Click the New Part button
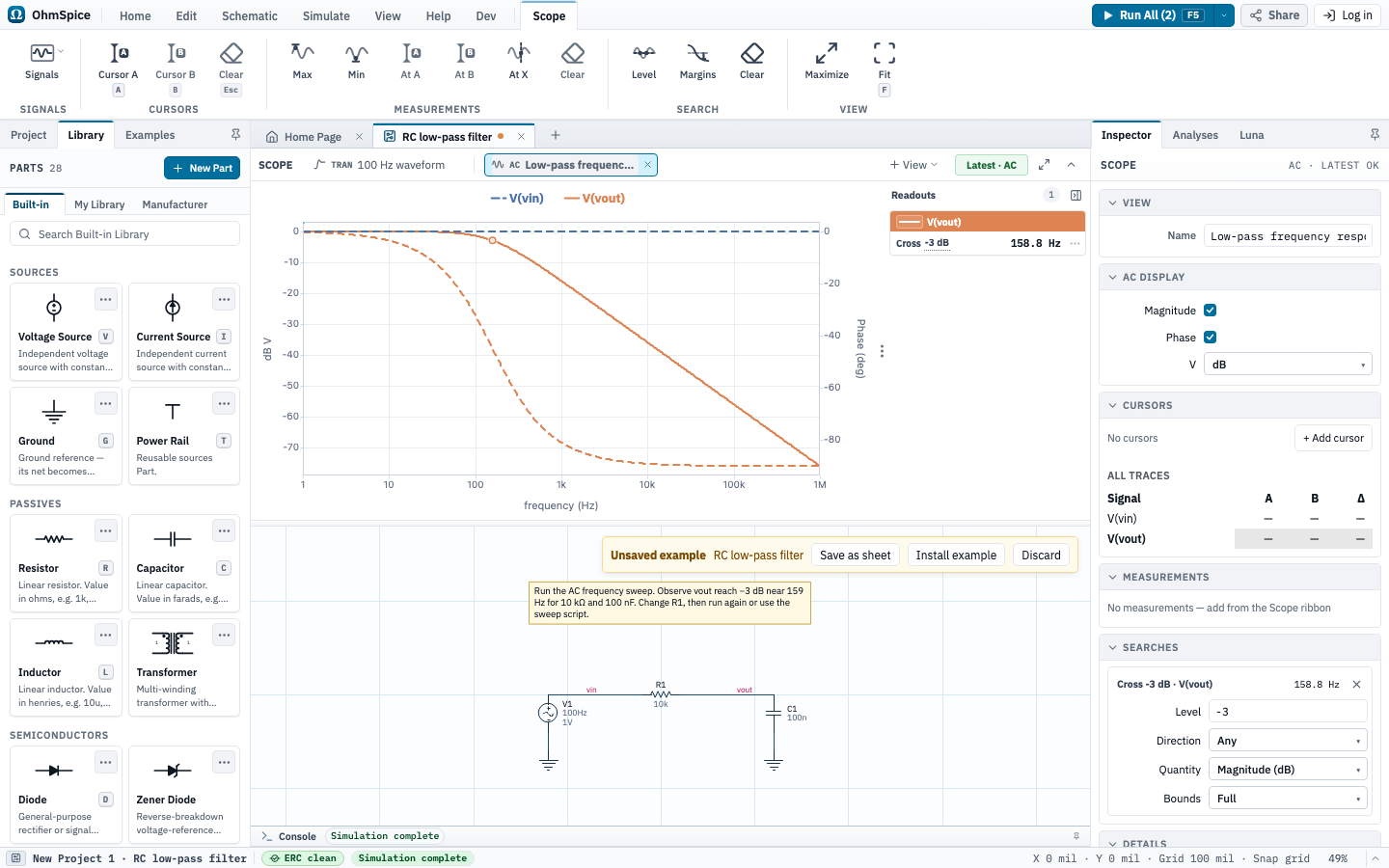The image size is (1389, 868). 203,168
